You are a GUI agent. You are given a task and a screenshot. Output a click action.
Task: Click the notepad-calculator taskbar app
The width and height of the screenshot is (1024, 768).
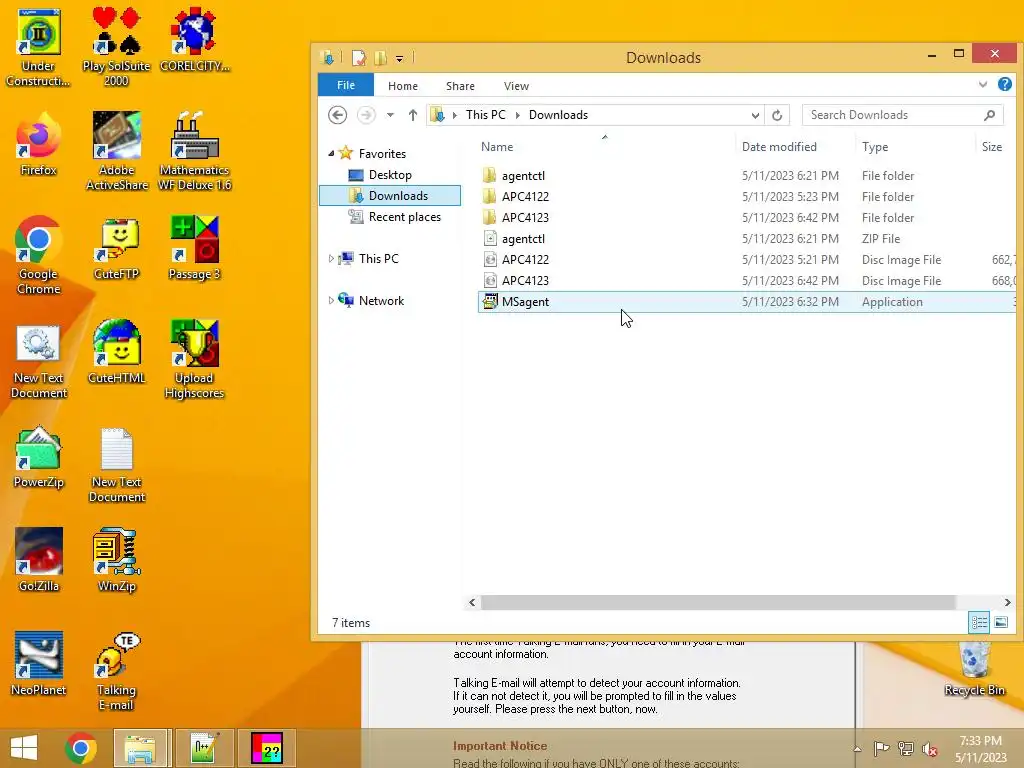point(203,748)
